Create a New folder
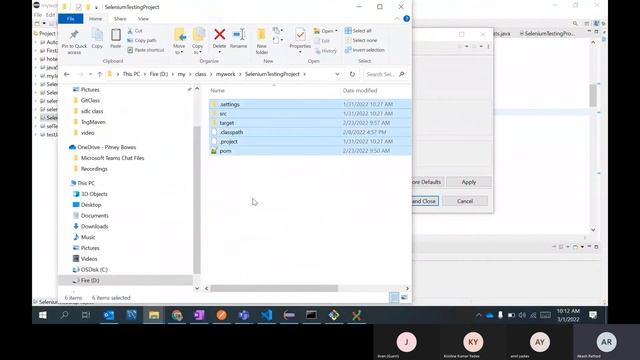640x360 pixels. 262,41
